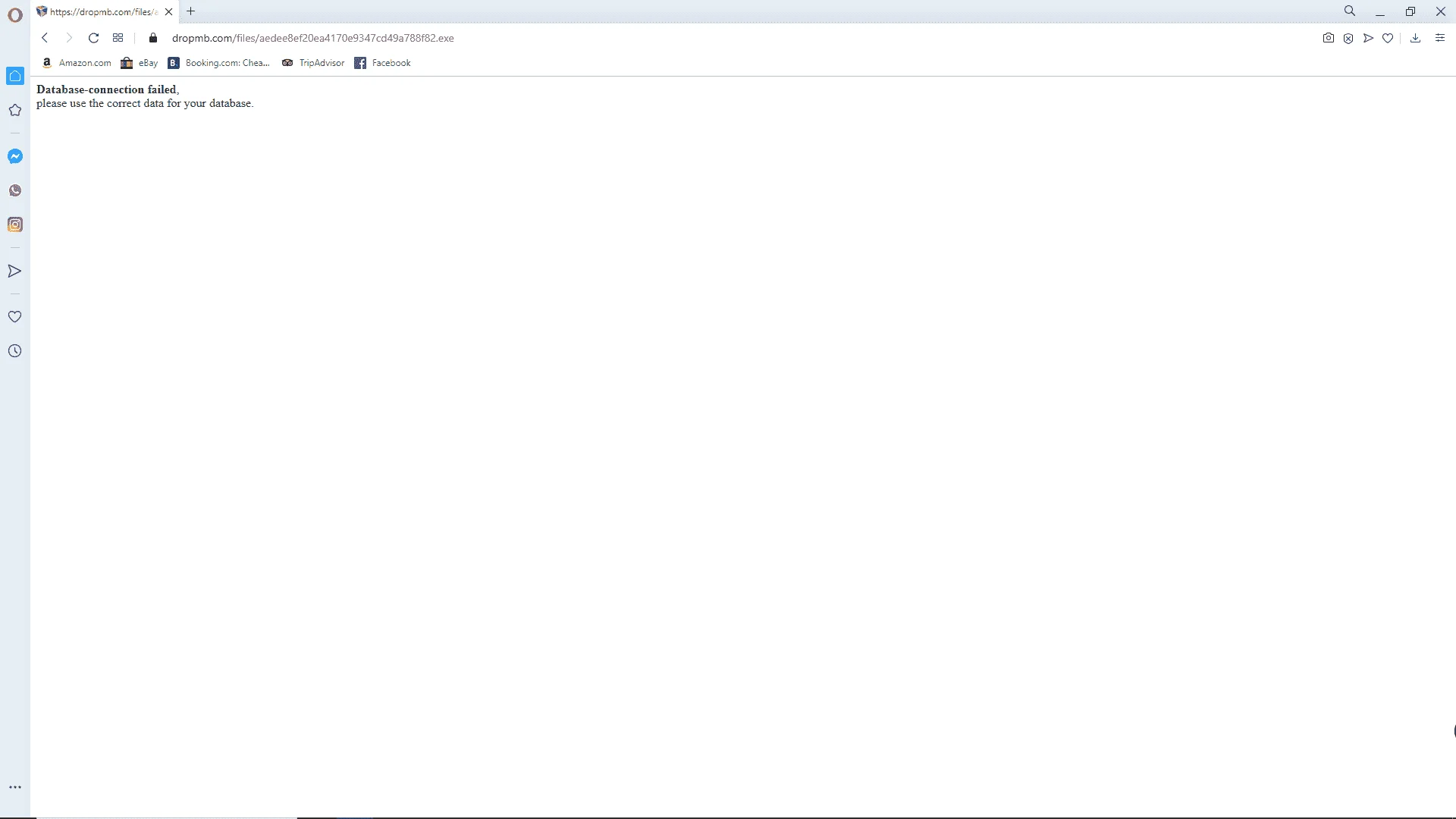The width and height of the screenshot is (1456, 819).
Task: Restore down the Opera window
Action: [1410, 11]
